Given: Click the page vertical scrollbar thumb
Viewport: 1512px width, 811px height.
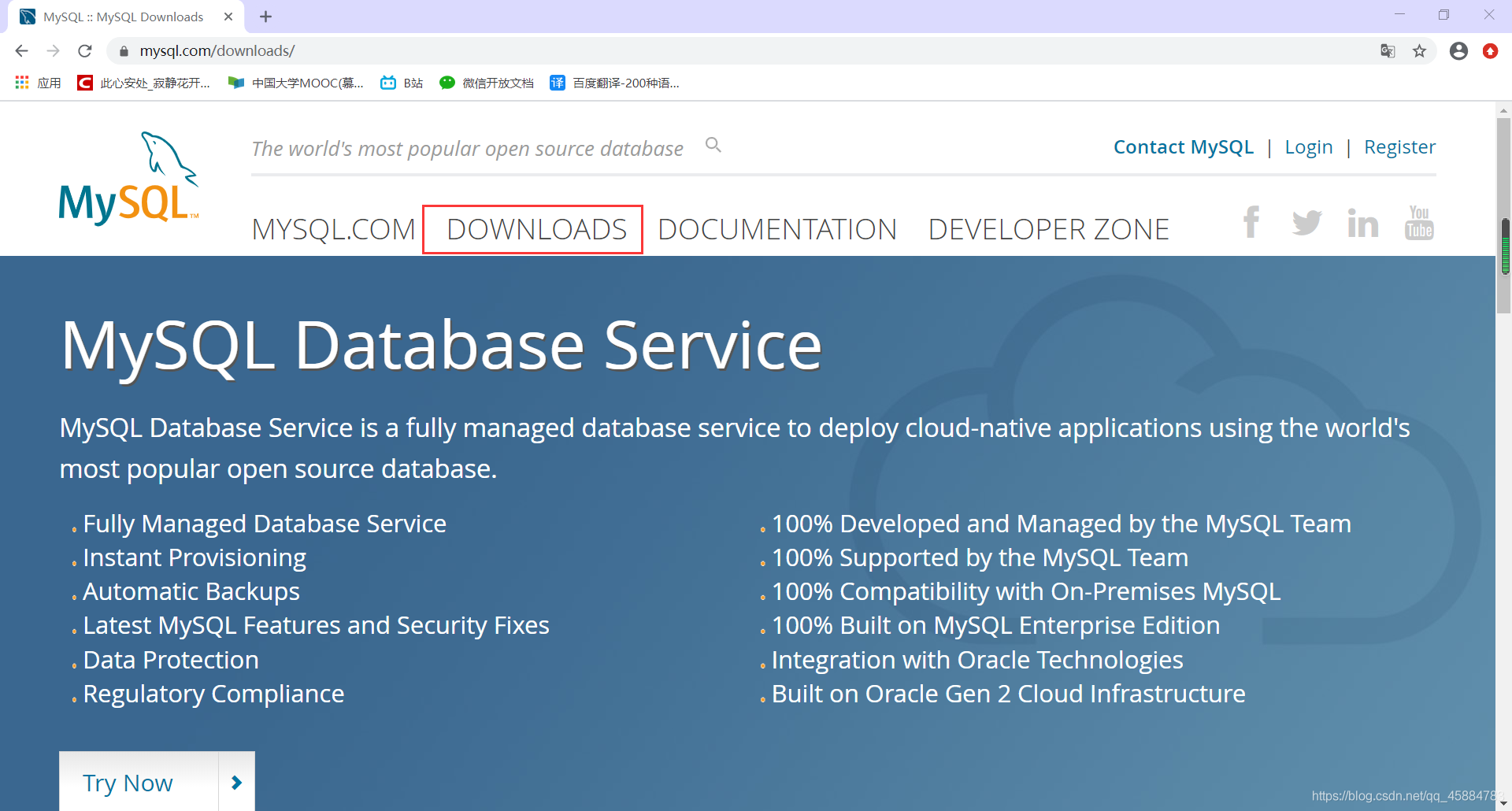Looking at the screenshot, I should 1504,217.
